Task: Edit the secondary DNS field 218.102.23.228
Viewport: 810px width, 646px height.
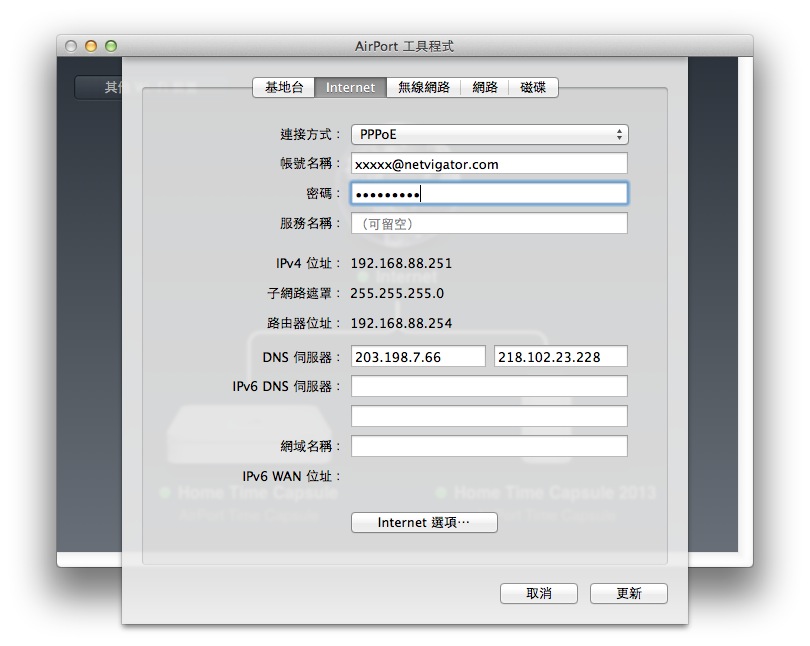Action: (560, 357)
